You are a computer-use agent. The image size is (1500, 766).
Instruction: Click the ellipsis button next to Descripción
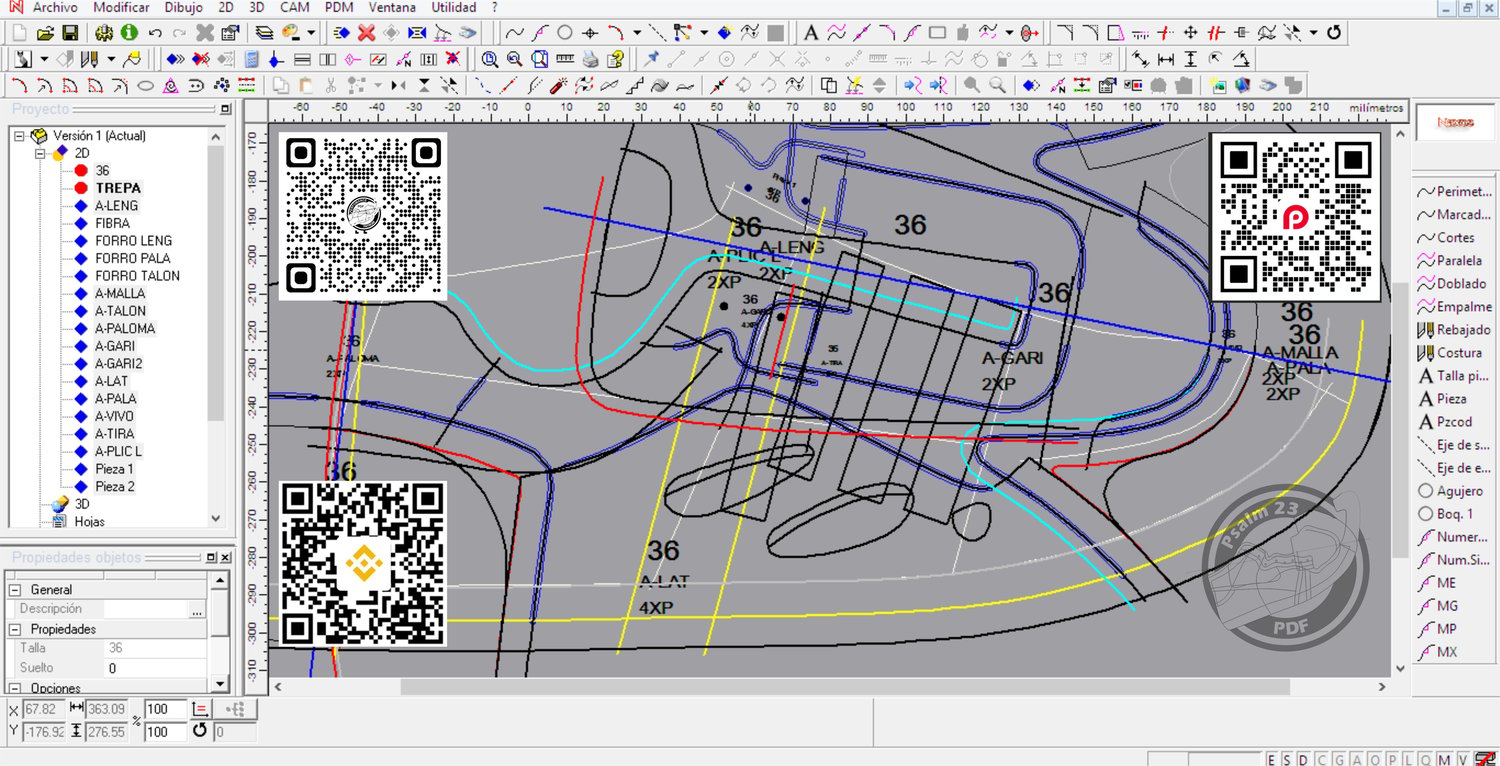click(x=197, y=609)
